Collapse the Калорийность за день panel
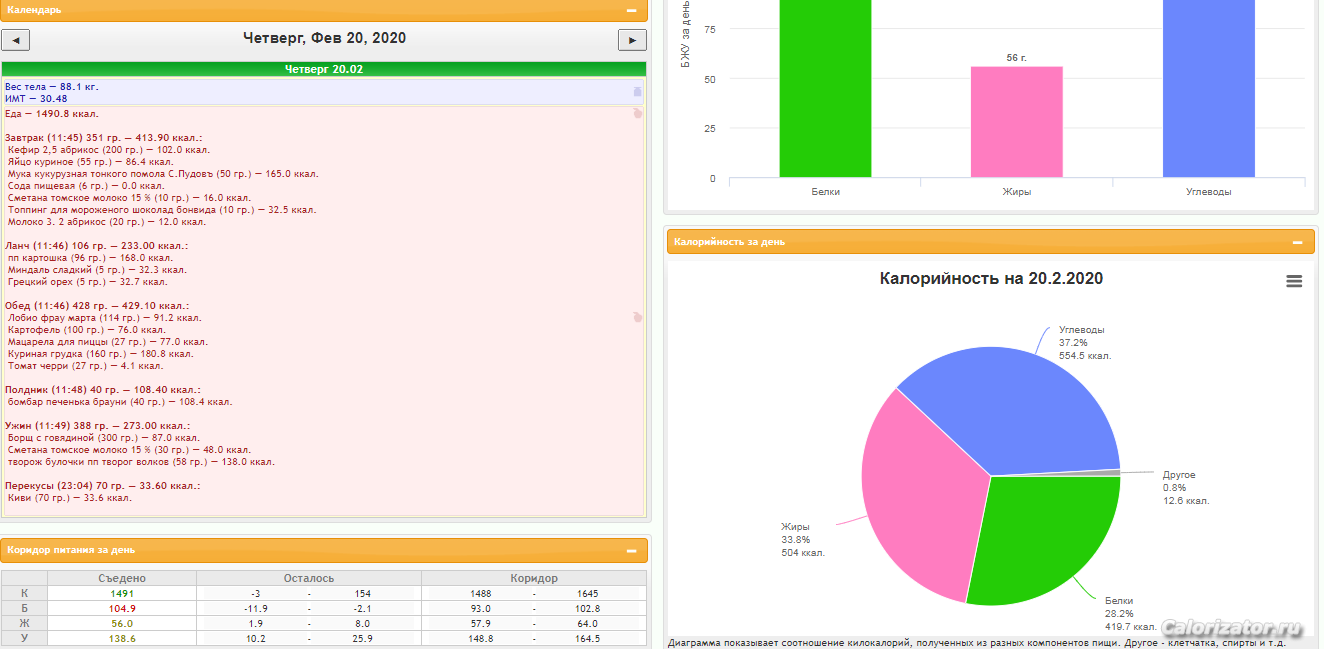Viewport: 1324px width, 649px height. [x=1296, y=242]
